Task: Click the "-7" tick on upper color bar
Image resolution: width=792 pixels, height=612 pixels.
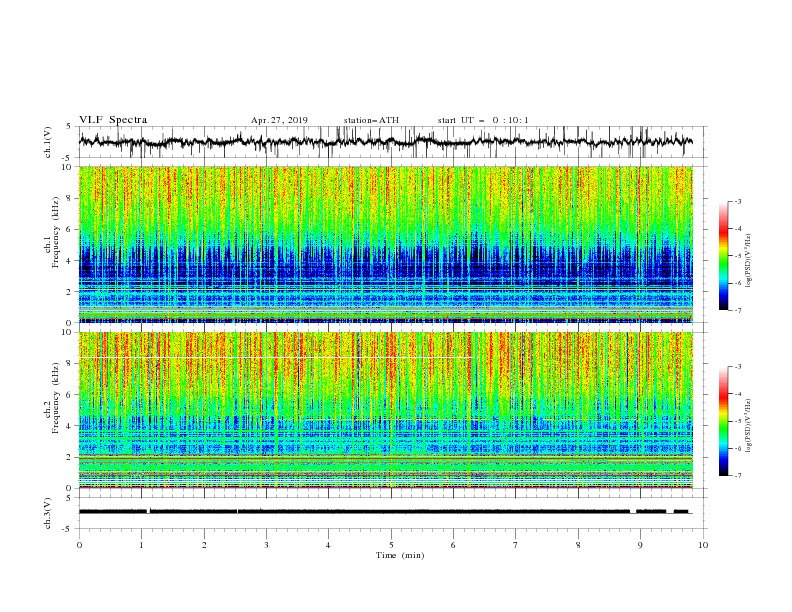Action: coord(737,310)
